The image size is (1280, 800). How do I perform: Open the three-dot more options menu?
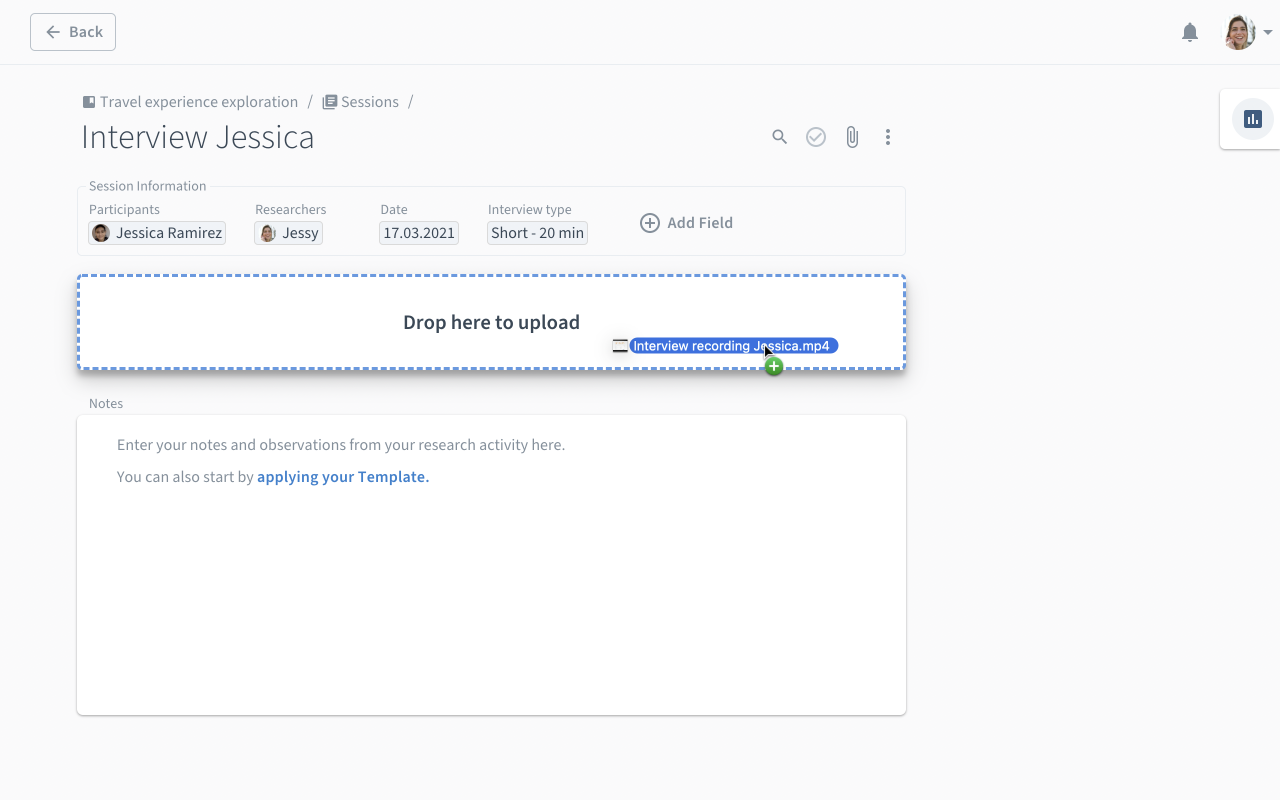888,137
